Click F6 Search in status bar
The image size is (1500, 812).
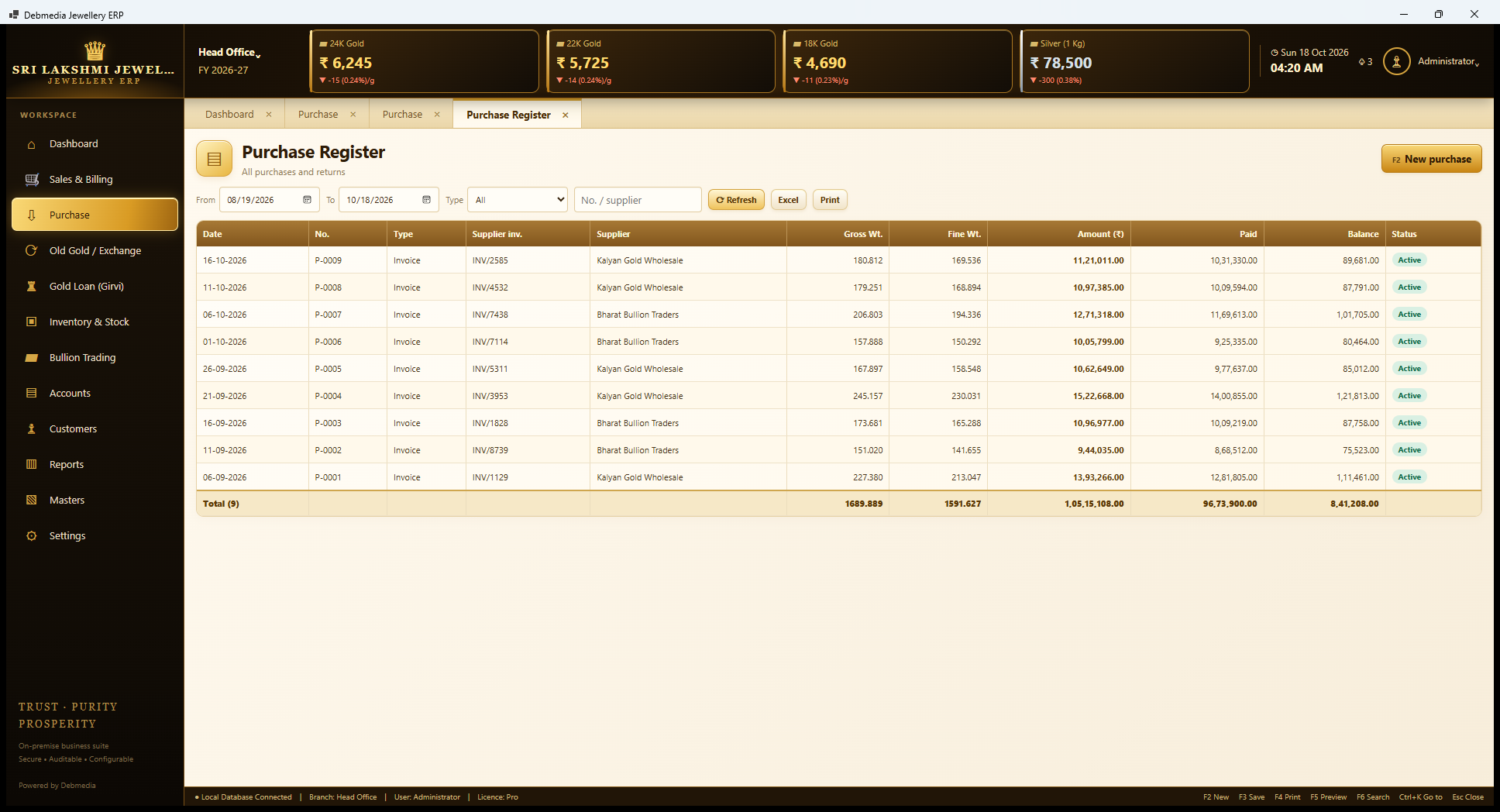point(1373,797)
